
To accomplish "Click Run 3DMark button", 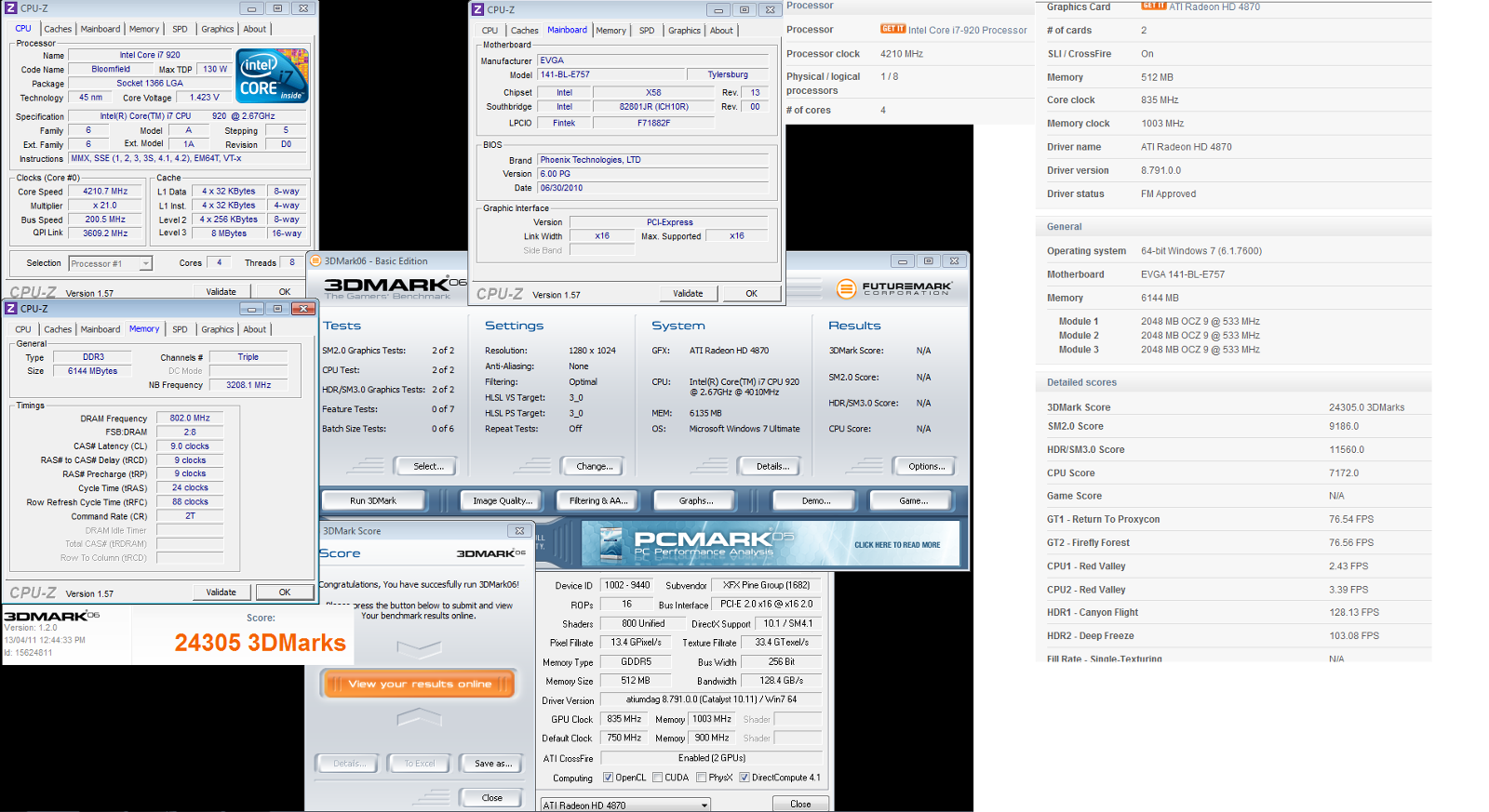I will click(x=373, y=500).
